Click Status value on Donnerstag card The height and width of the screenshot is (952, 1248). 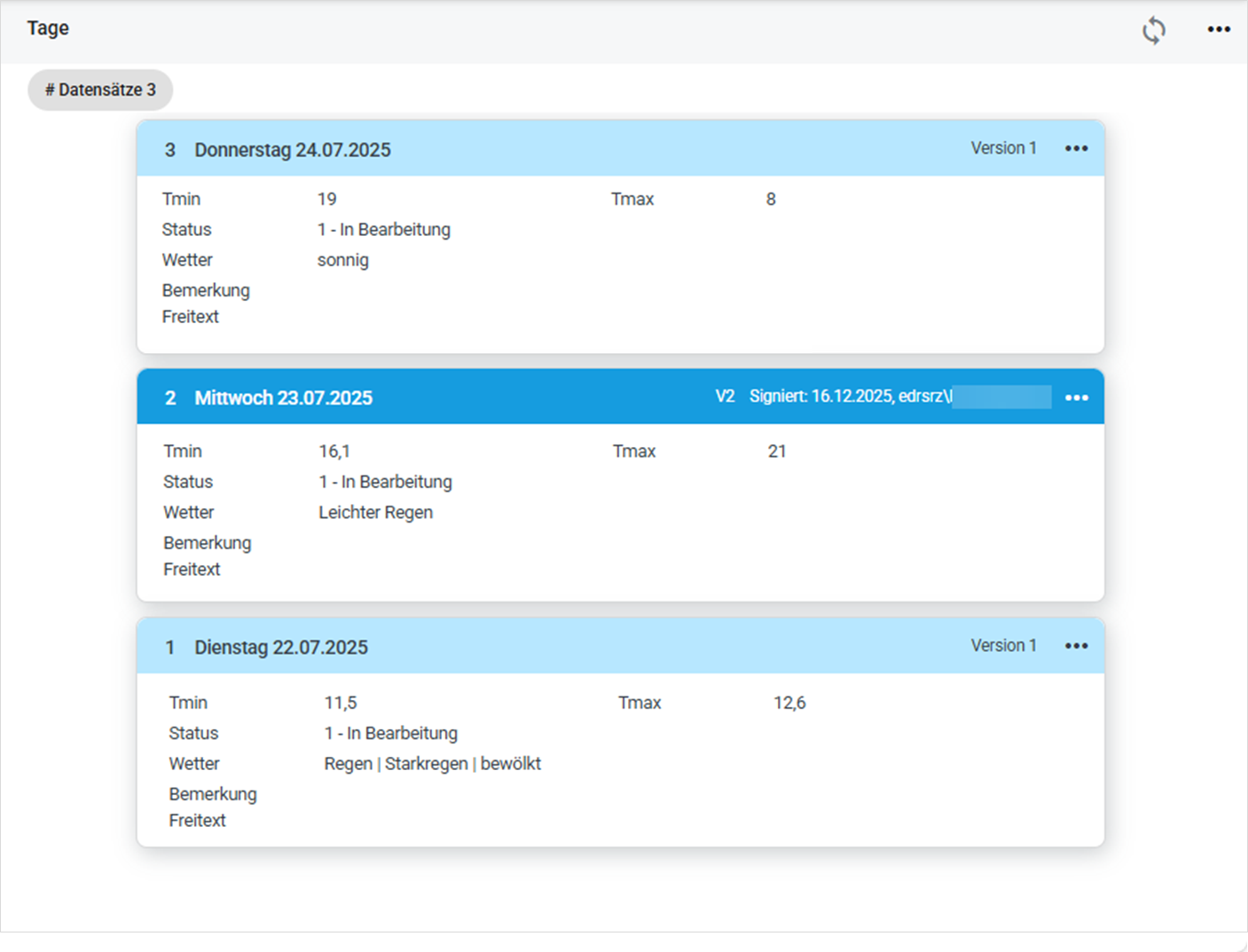384,230
